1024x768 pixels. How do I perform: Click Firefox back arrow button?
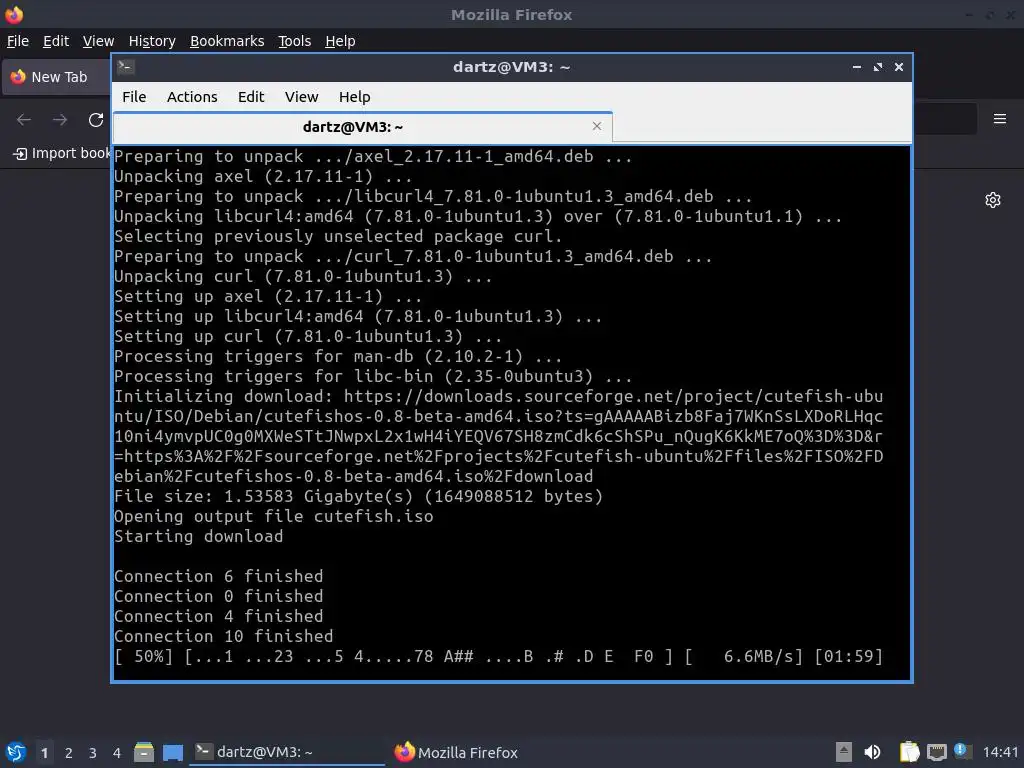pyautogui.click(x=24, y=120)
